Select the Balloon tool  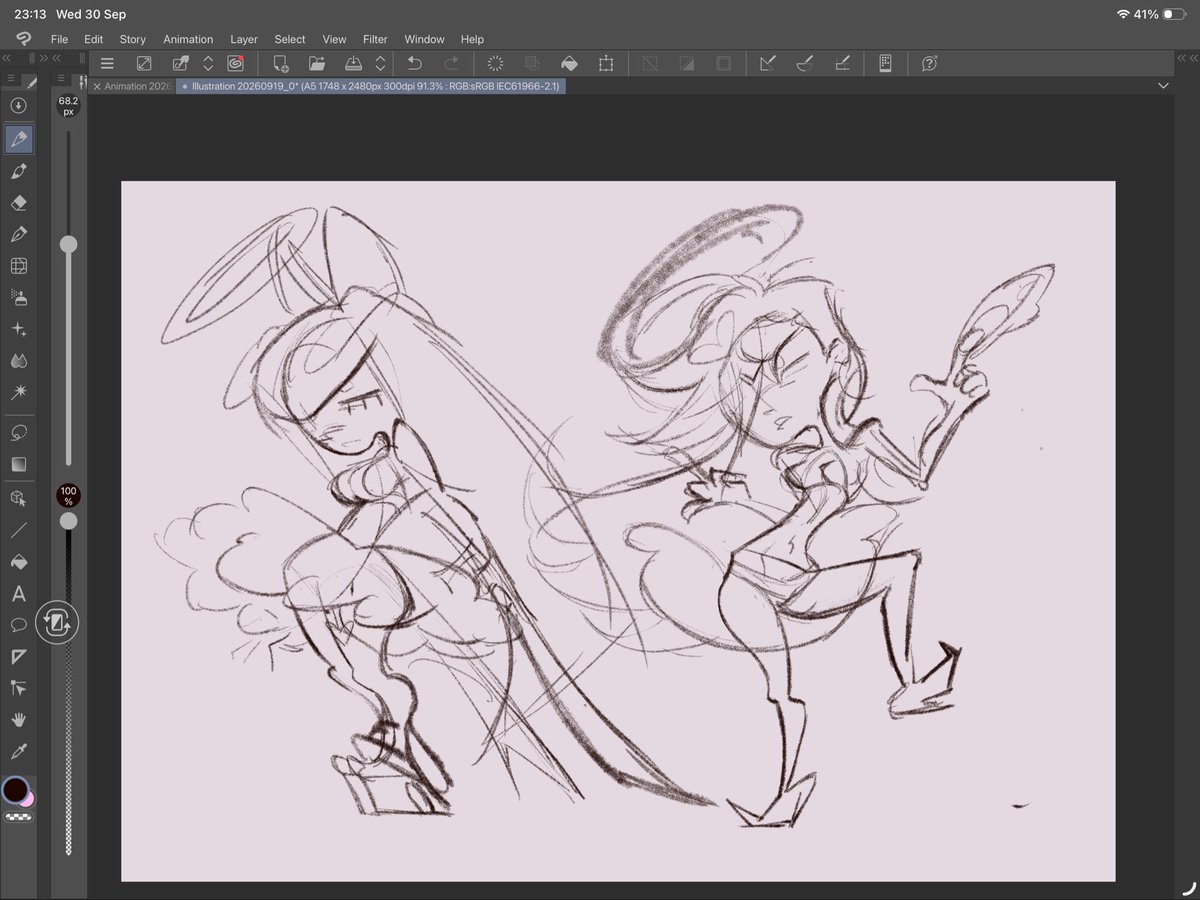tap(18, 625)
